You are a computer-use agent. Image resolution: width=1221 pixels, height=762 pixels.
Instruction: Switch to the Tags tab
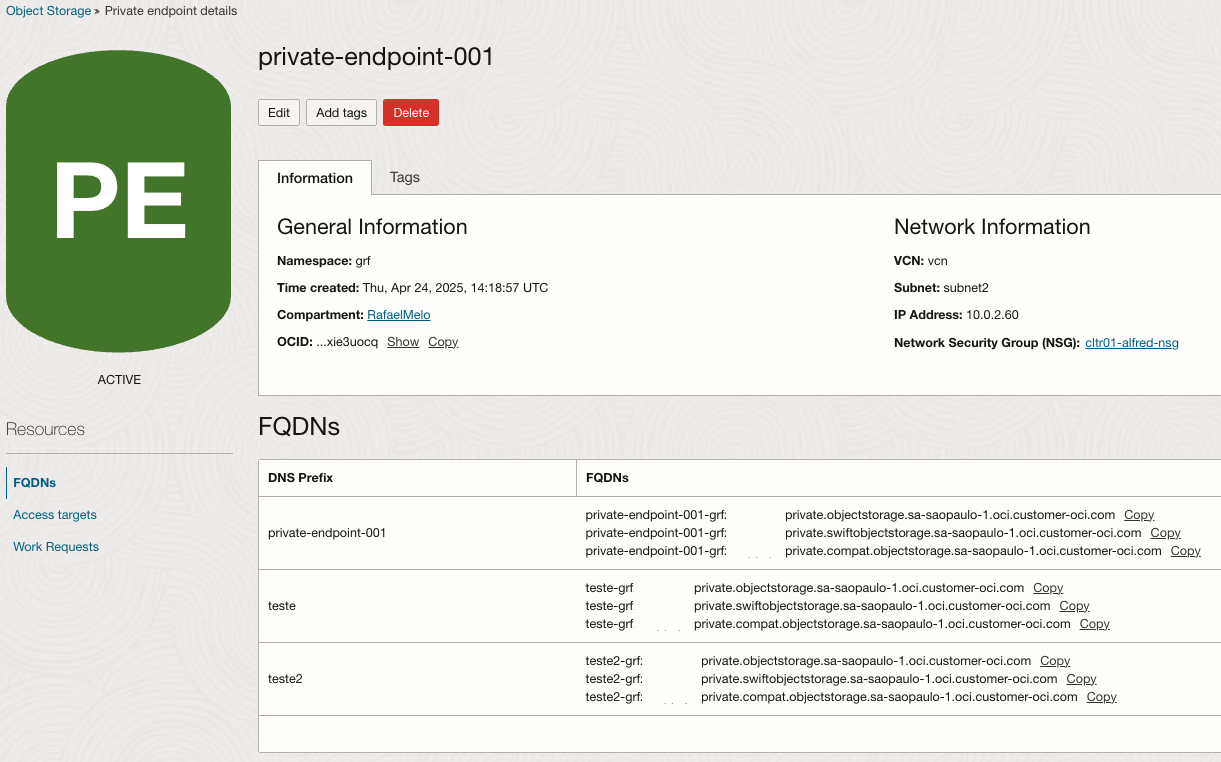[404, 177]
